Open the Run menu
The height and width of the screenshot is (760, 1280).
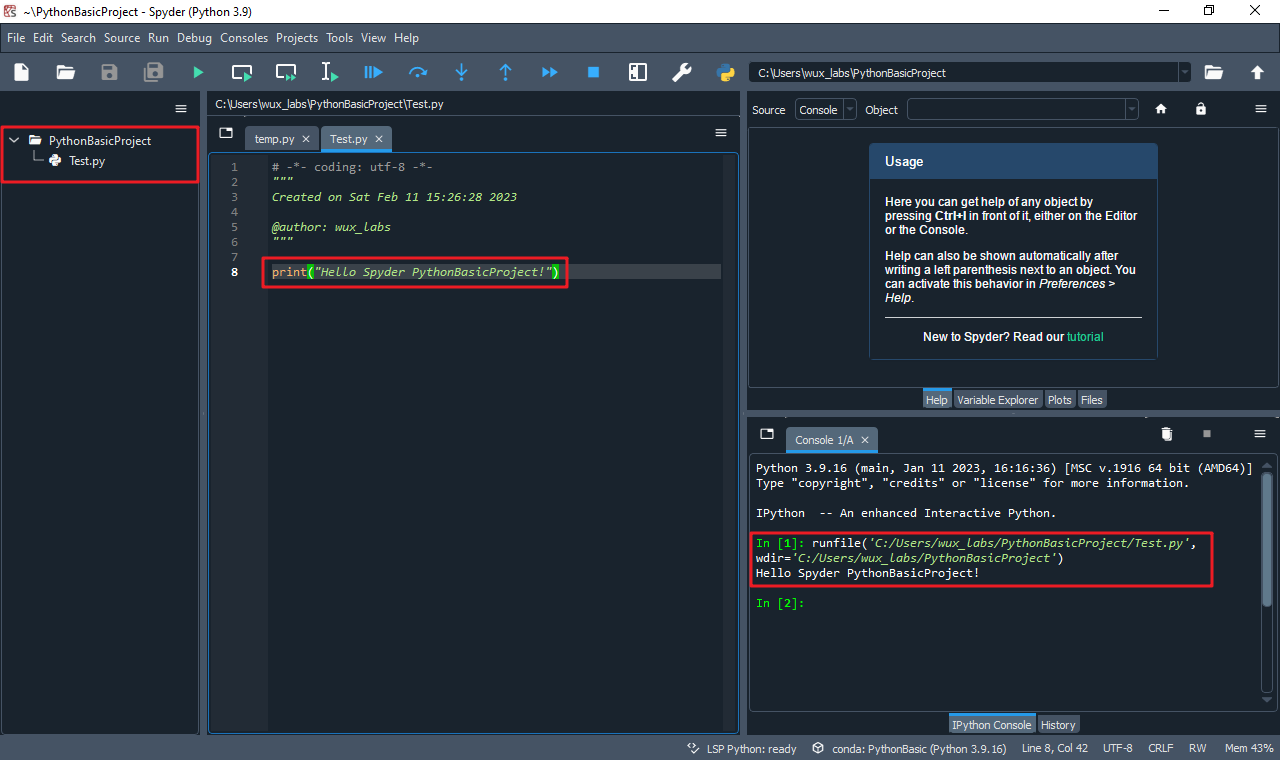click(x=158, y=38)
